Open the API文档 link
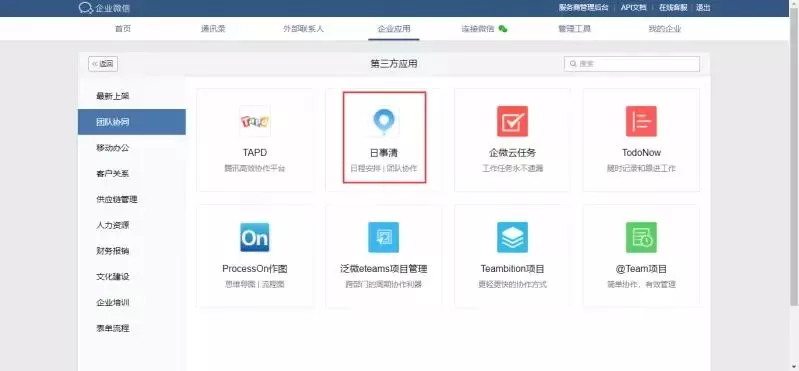This screenshot has width=799, height=371. point(633,8)
